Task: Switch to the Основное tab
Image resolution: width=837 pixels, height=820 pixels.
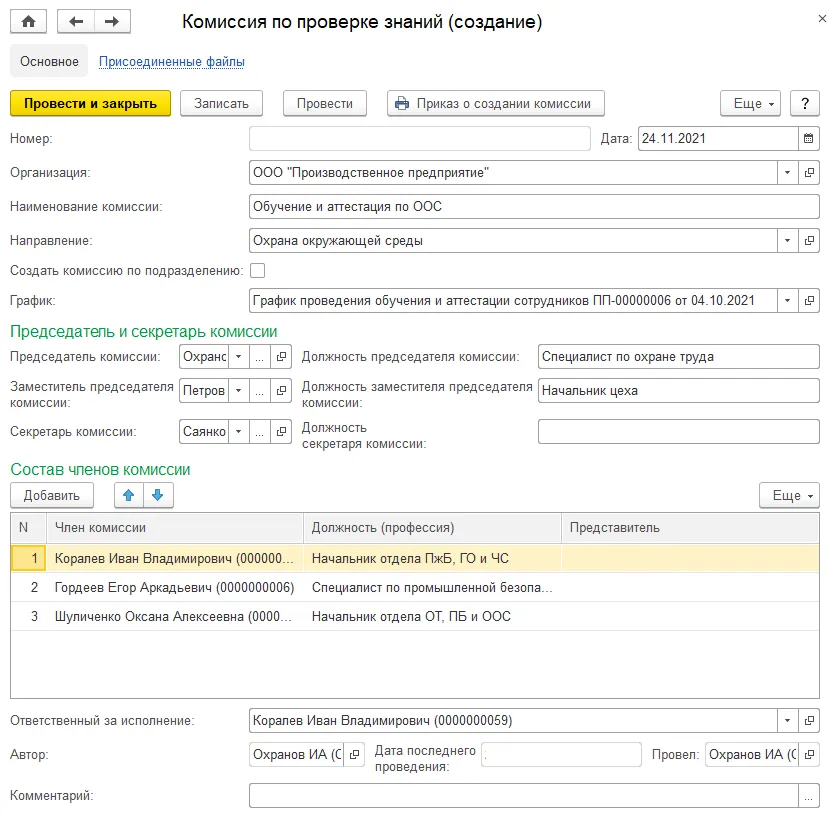Action: (49, 61)
